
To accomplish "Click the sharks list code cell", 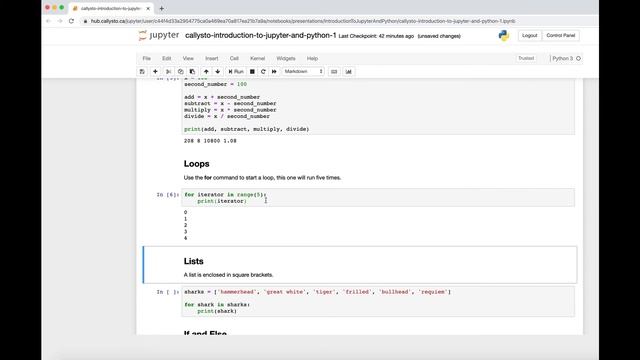I will pos(378,301).
